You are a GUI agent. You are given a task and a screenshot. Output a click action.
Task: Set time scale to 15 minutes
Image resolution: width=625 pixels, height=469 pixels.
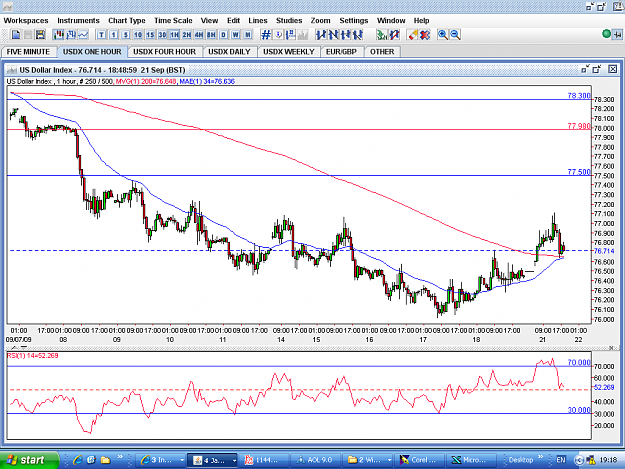[150, 35]
